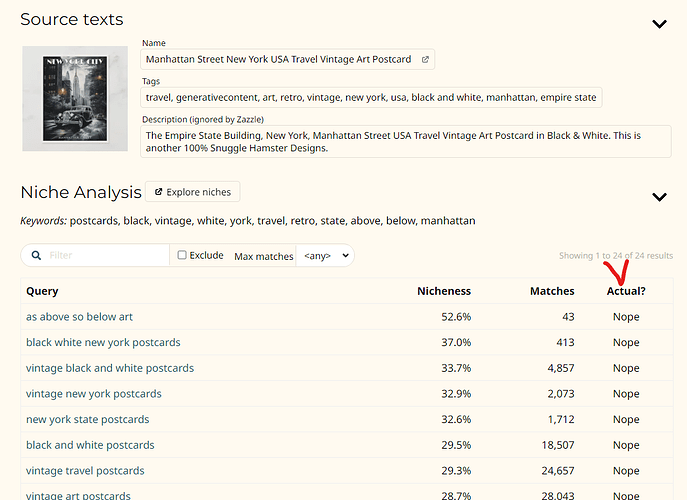The image size is (687, 500).
Task: Select the 32.9% nicheness value
Action: (x=456, y=394)
